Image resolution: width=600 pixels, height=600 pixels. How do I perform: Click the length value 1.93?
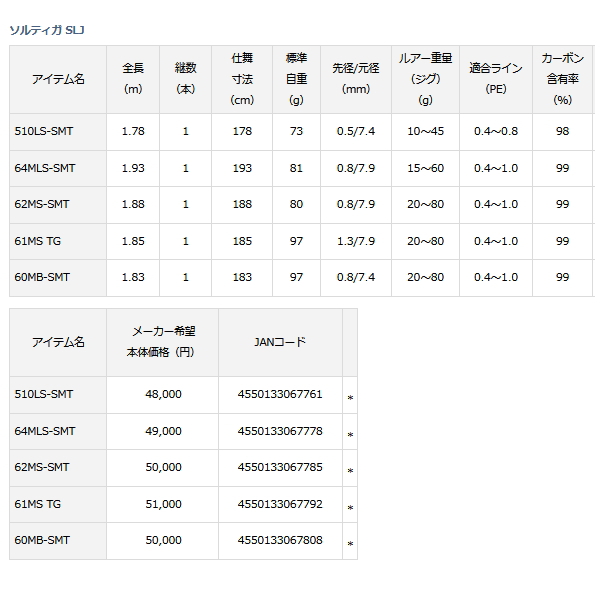click(x=133, y=168)
